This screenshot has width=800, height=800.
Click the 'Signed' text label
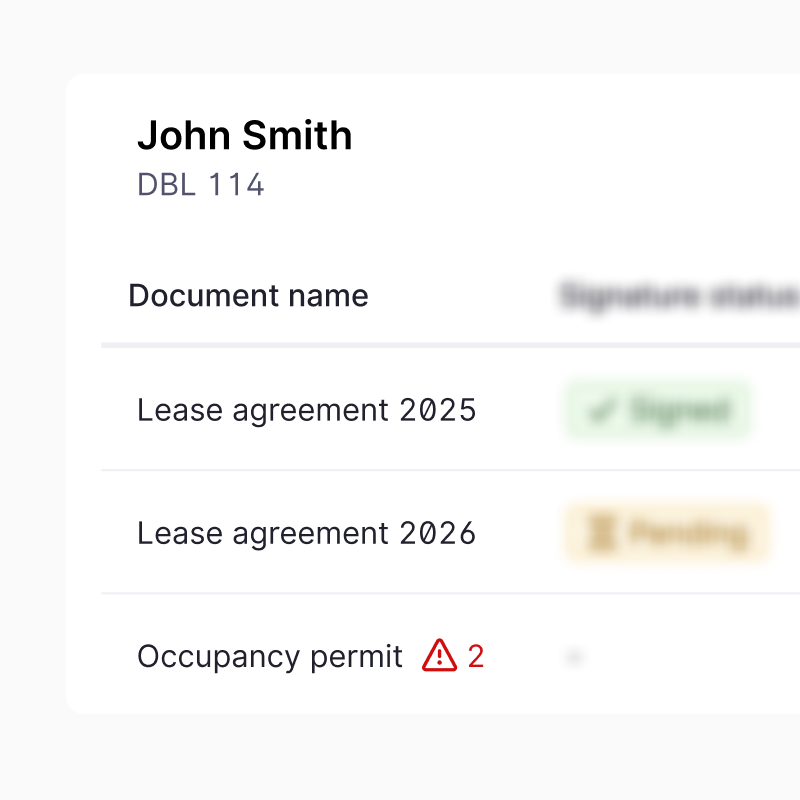680,410
